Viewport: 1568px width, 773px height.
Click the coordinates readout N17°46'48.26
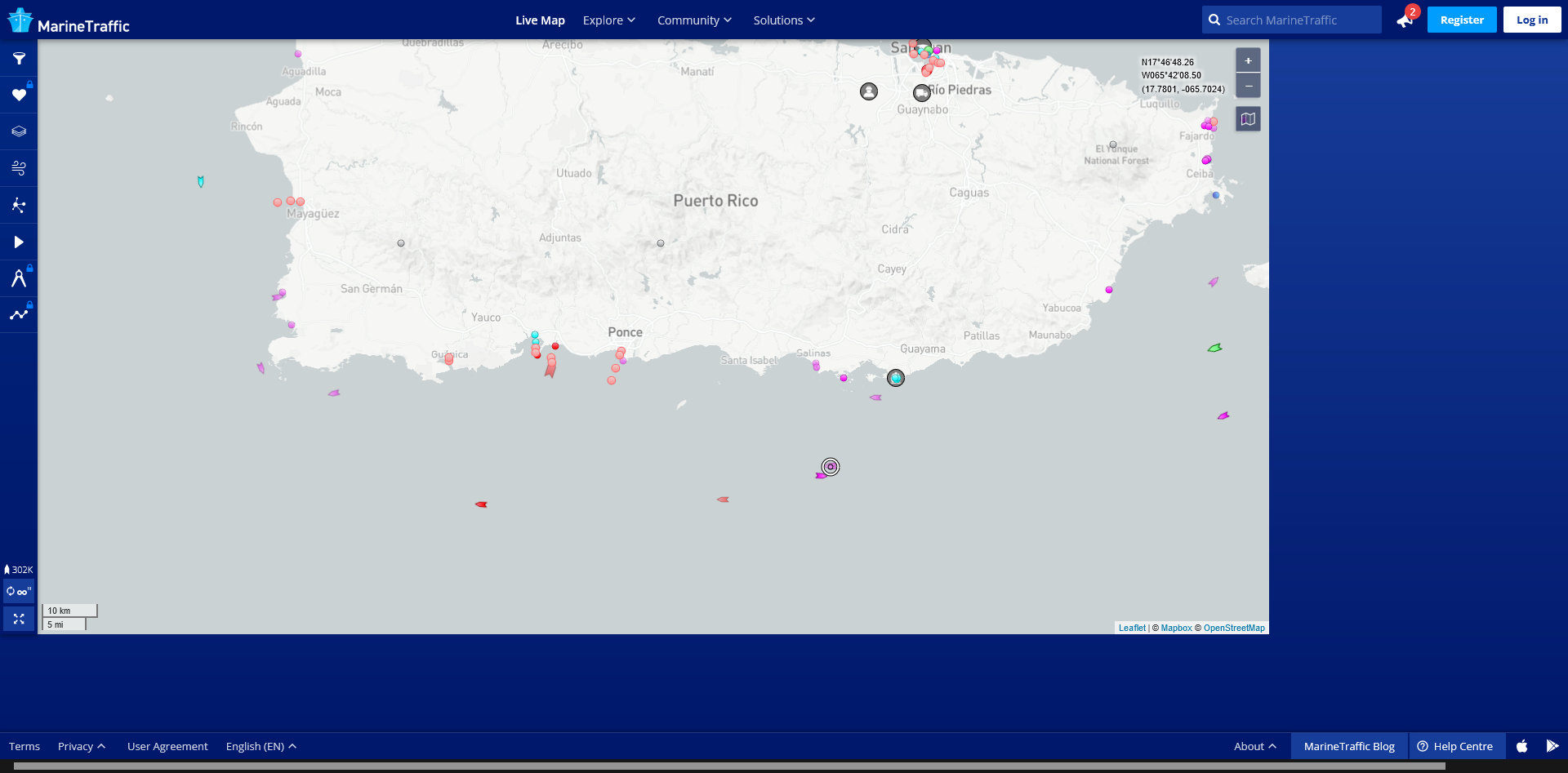coord(1168,62)
